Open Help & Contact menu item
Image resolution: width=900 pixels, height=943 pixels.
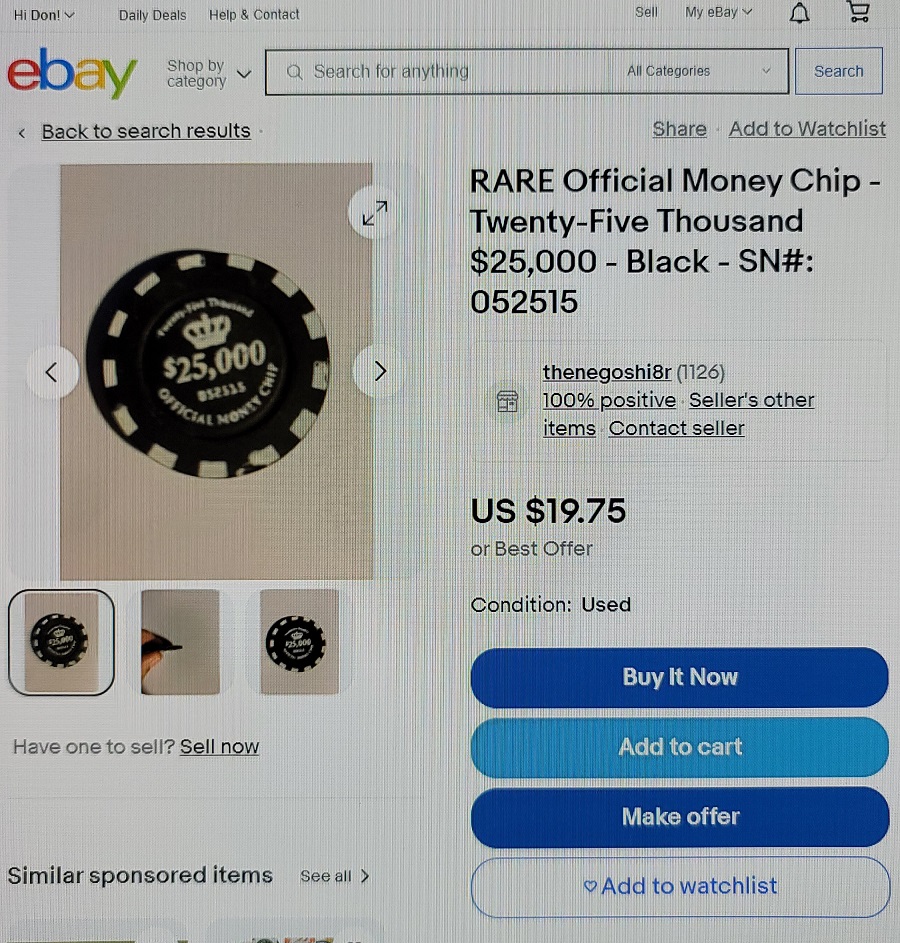point(254,14)
